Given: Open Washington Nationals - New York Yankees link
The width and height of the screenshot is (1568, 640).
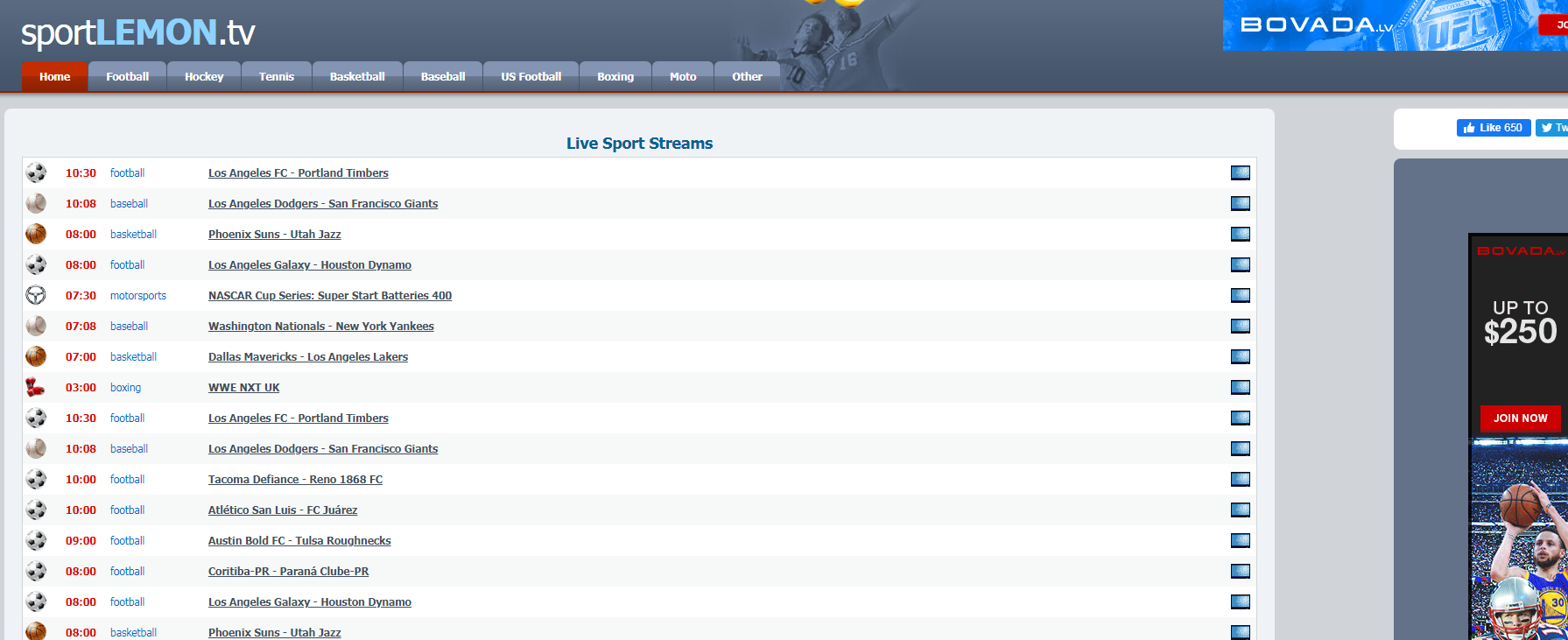Looking at the screenshot, I should coord(321,327).
